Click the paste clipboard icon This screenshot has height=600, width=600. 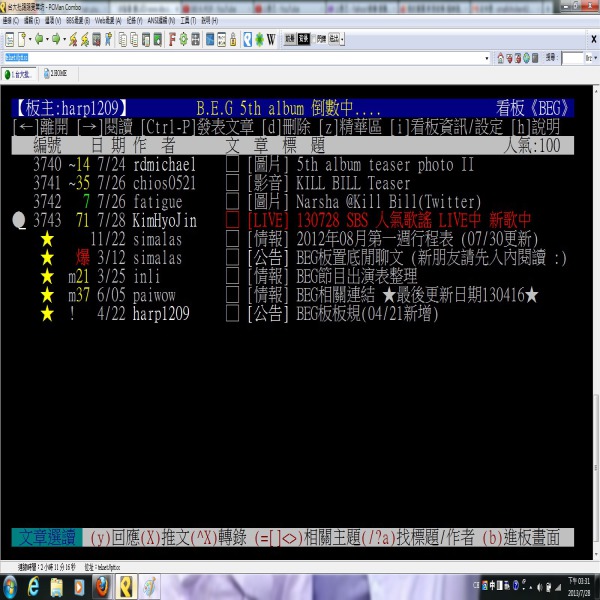146,39
